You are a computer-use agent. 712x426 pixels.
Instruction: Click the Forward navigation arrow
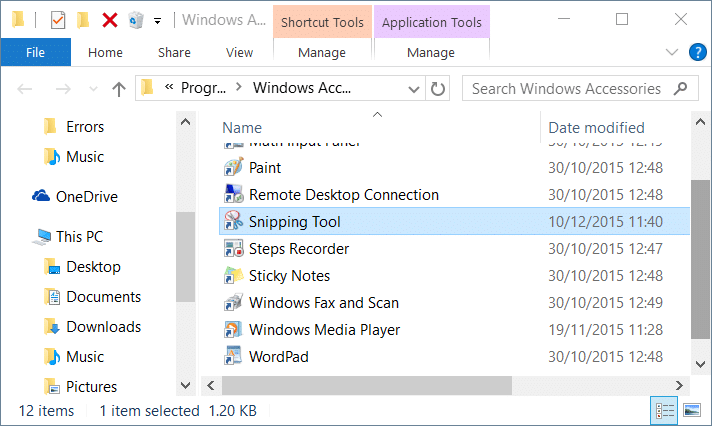63,89
